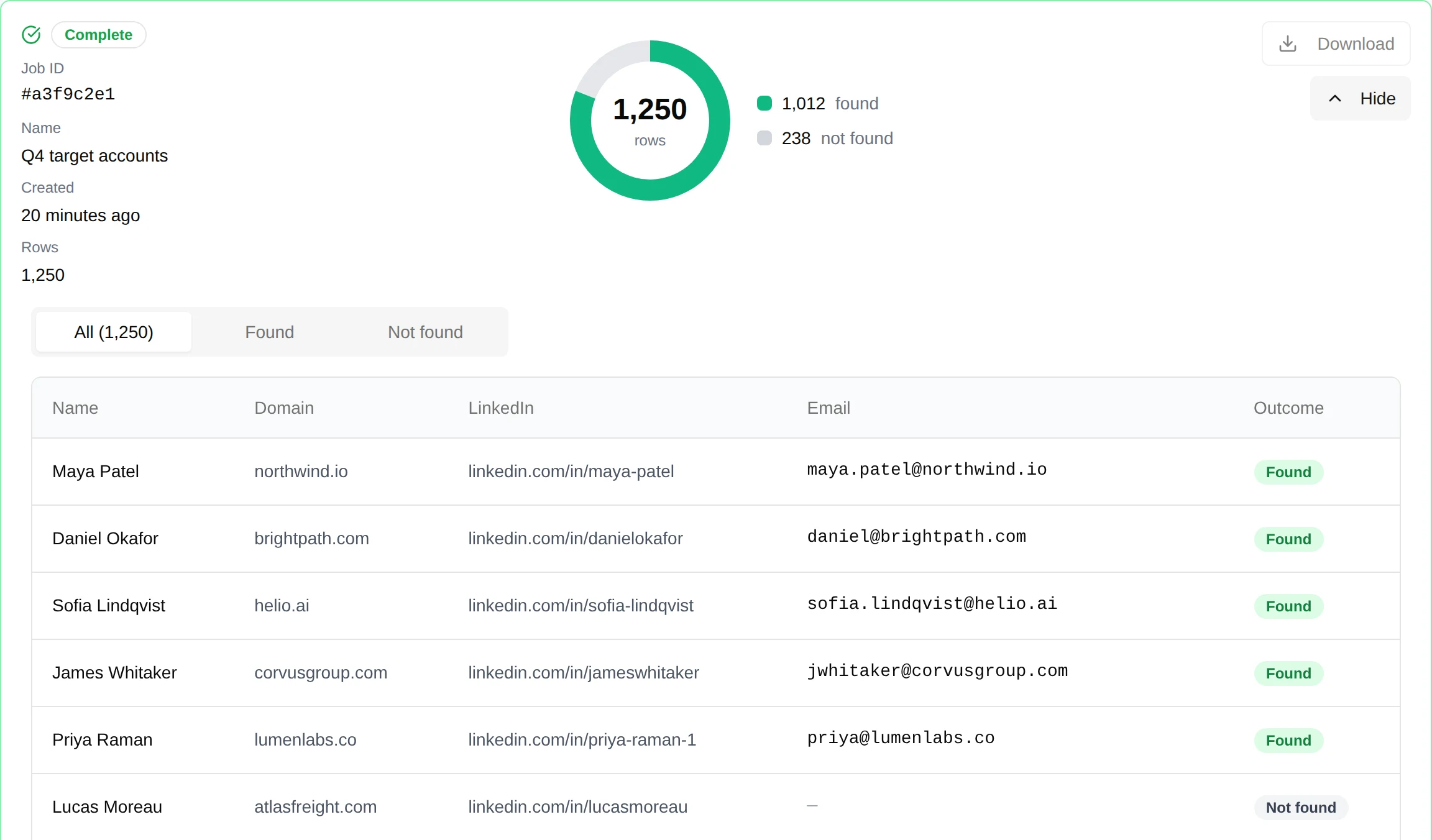Click domain atlasfreight.com
Image resolution: width=1432 pixels, height=840 pixels.
(x=315, y=807)
